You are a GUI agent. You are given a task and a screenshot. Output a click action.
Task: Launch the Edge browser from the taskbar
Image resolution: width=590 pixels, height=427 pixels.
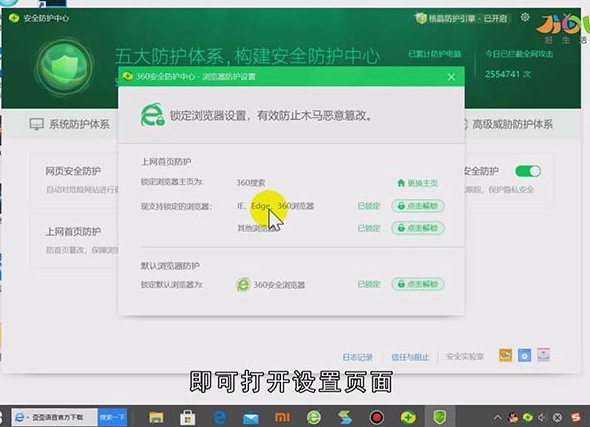tap(220, 418)
